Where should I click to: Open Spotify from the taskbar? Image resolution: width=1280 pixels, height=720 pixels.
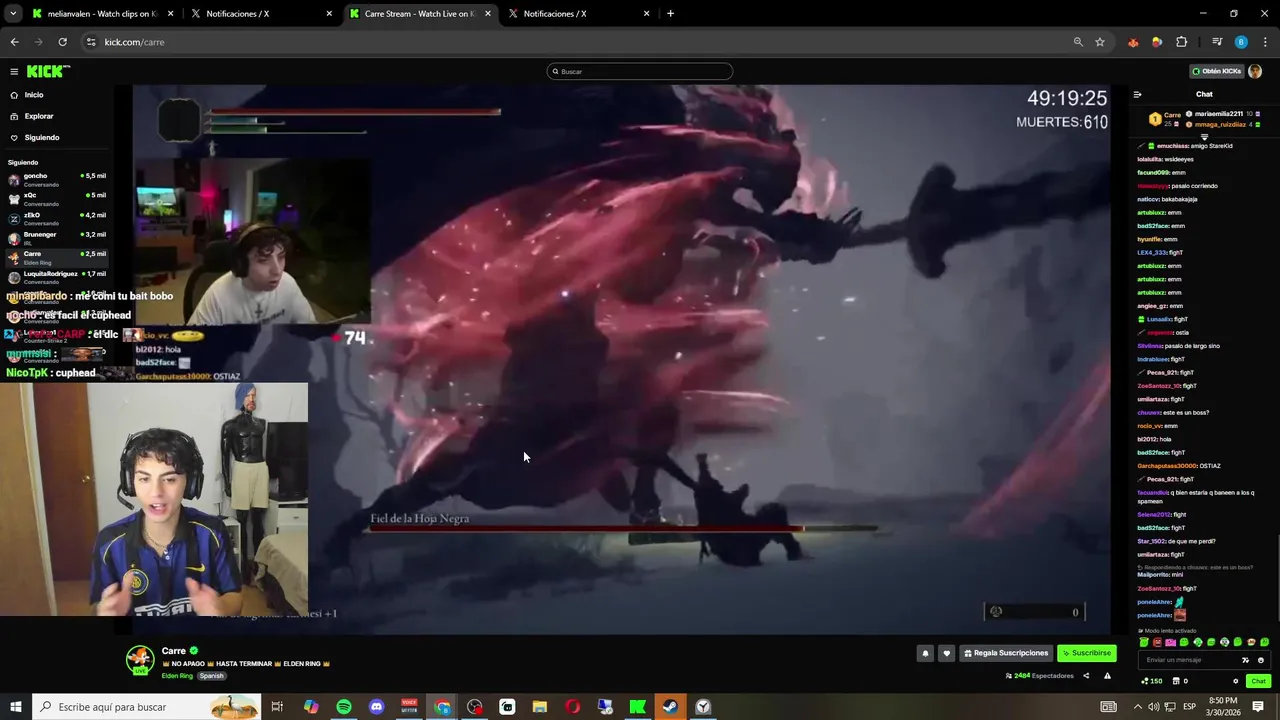click(344, 707)
